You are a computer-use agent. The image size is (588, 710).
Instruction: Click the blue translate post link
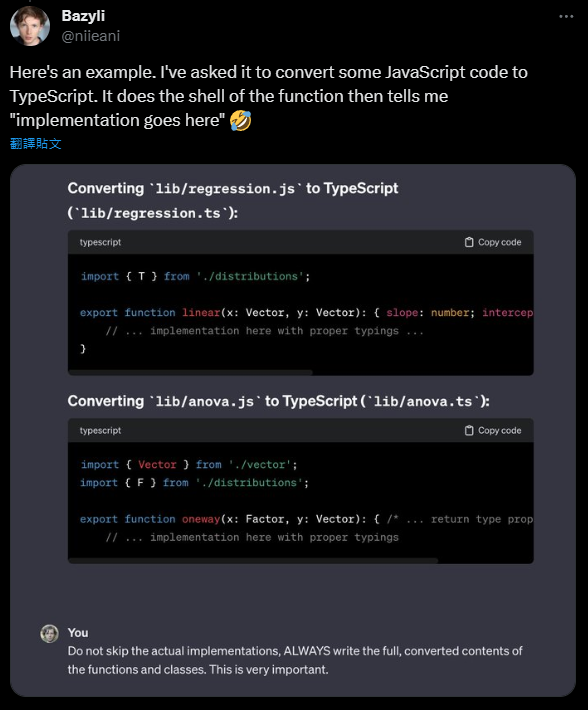pos(35,144)
